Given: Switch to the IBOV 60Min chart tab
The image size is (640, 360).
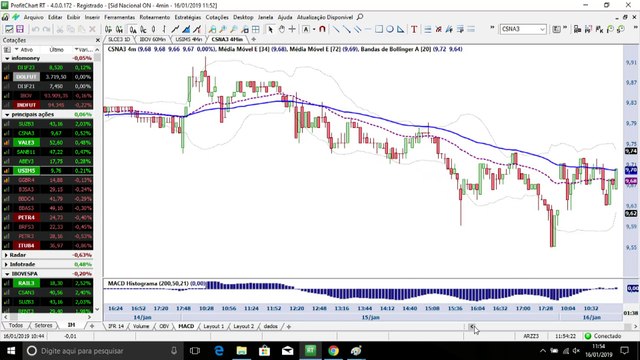Looking at the screenshot, I should pyautogui.click(x=153, y=39).
